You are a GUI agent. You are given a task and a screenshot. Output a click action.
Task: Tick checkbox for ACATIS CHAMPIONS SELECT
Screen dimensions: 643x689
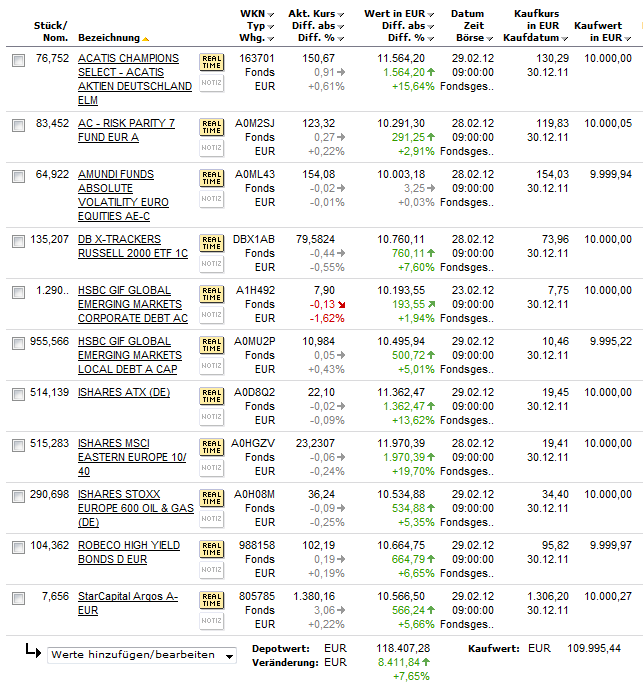coord(18,60)
